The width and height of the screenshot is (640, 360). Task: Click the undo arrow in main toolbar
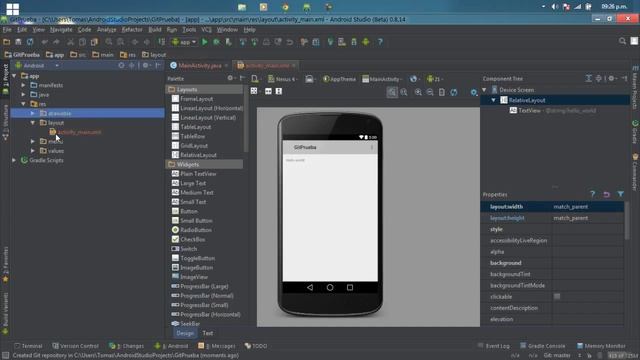44,42
